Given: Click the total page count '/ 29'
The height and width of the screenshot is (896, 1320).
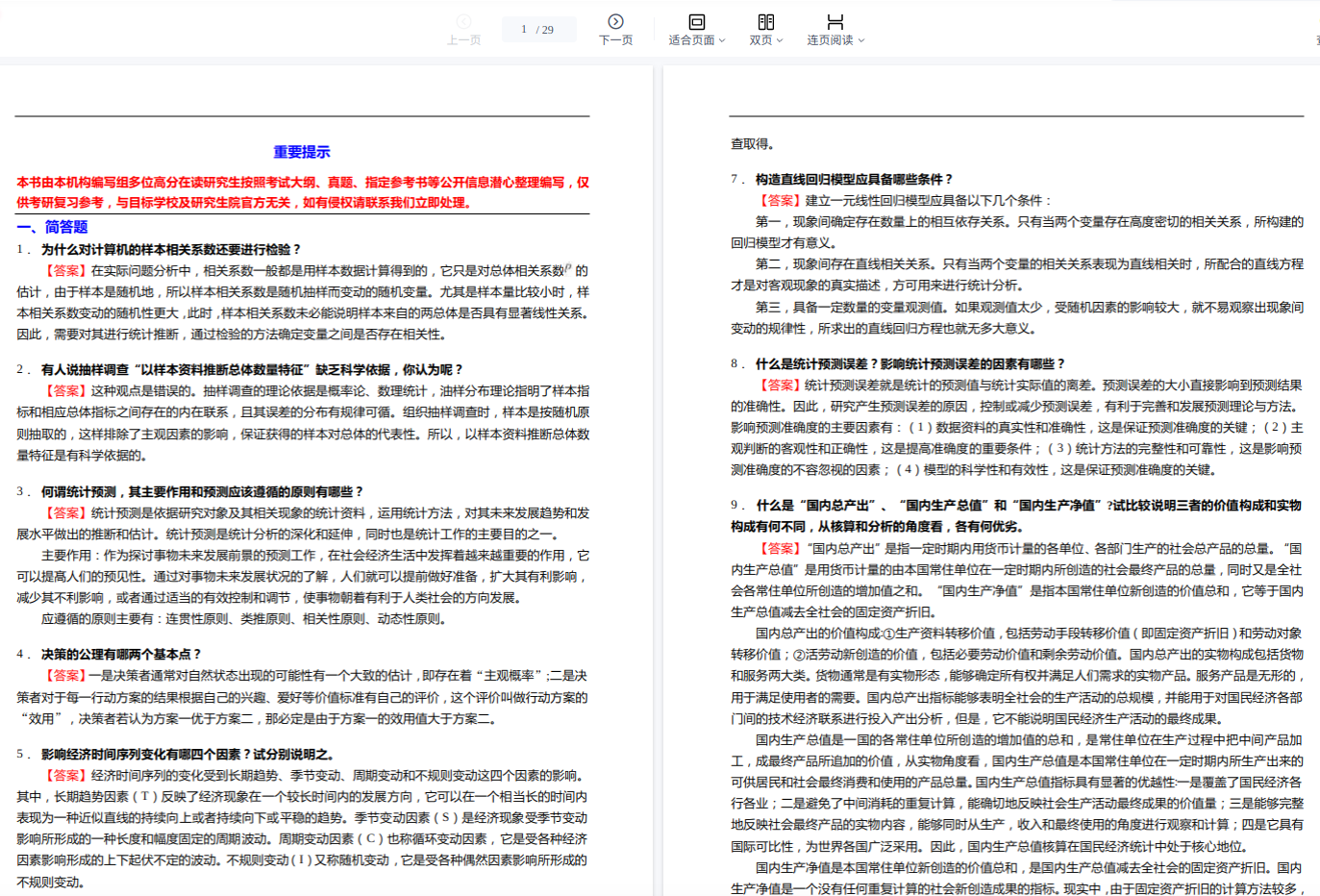Looking at the screenshot, I should point(545,30).
